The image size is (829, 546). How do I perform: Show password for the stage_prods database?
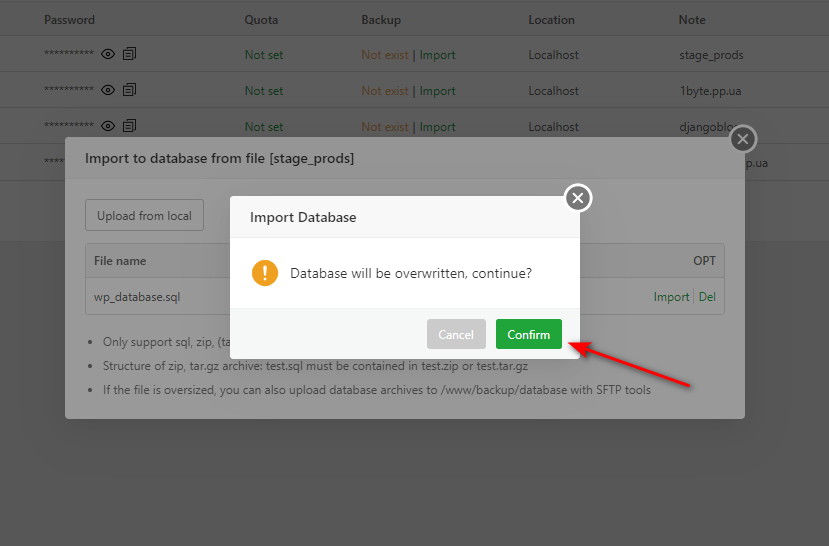click(108, 55)
